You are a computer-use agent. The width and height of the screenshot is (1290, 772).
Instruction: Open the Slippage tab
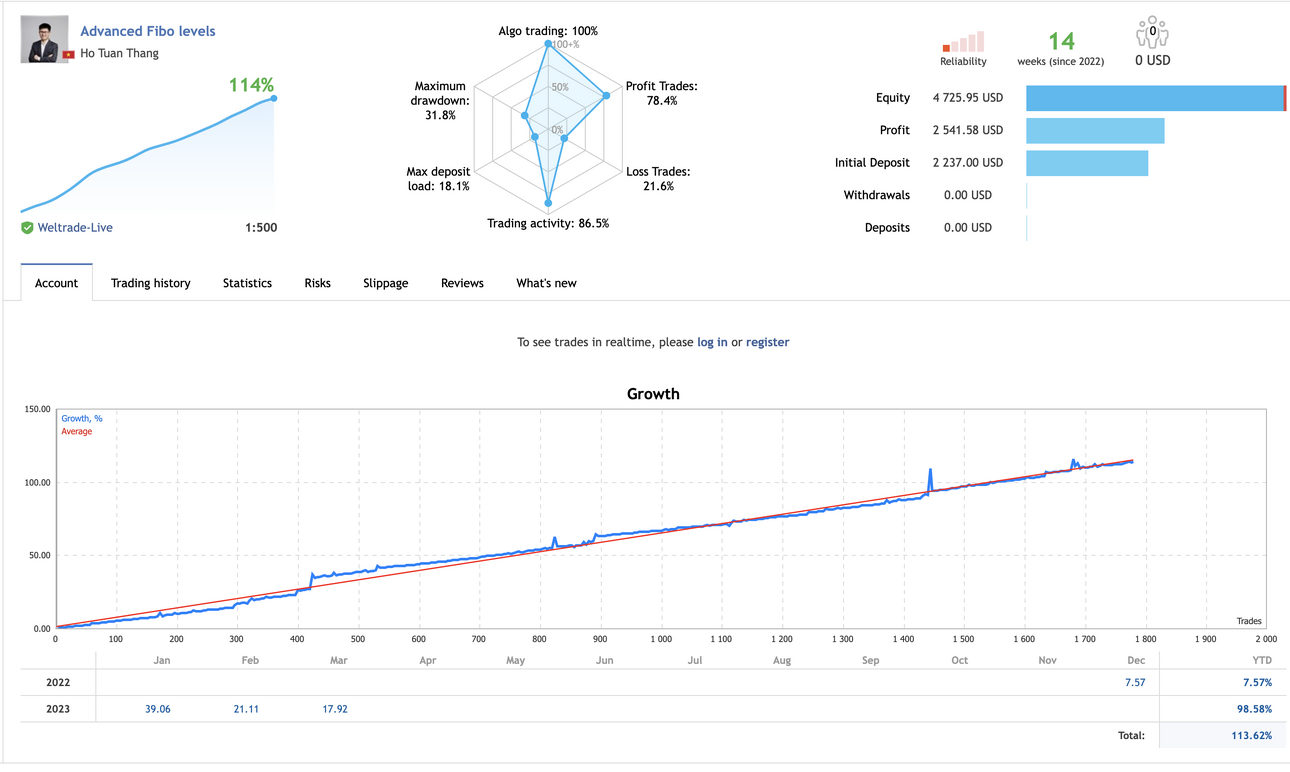click(x=385, y=283)
